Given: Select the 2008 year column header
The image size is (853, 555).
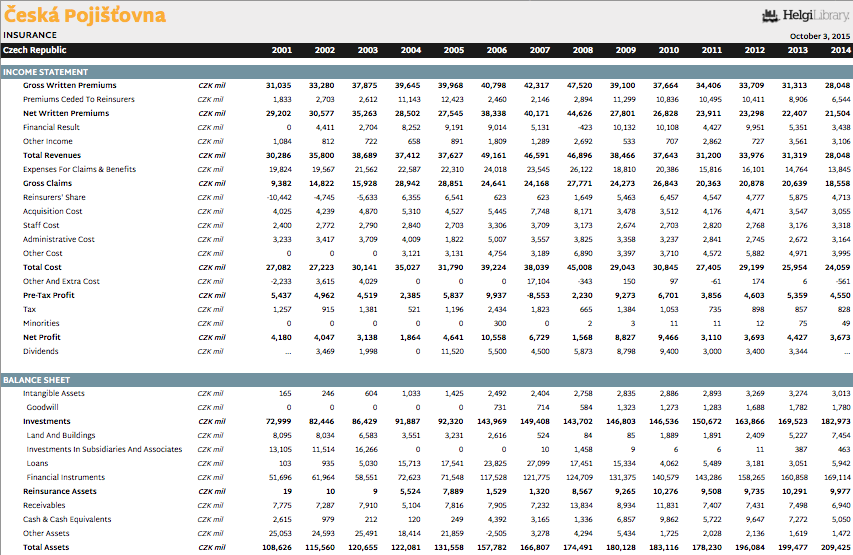Looking at the screenshot, I should [x=583, y=50].
